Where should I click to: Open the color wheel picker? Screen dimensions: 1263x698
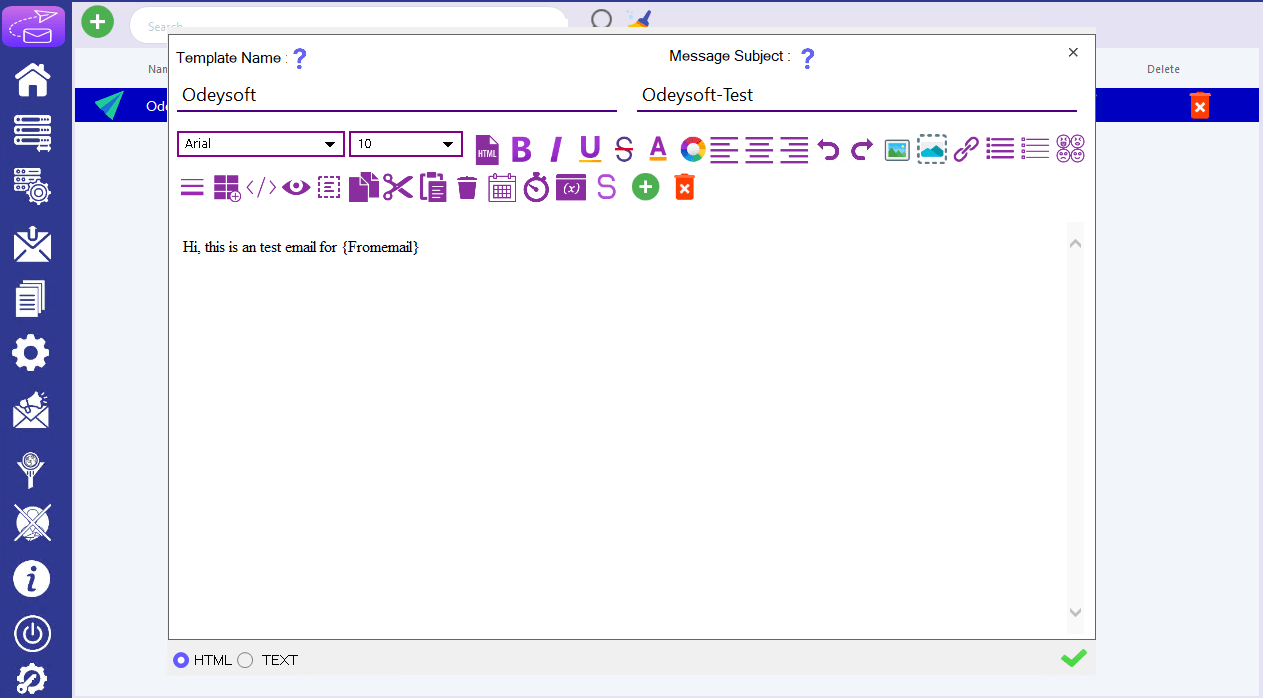tap(693, 149)
